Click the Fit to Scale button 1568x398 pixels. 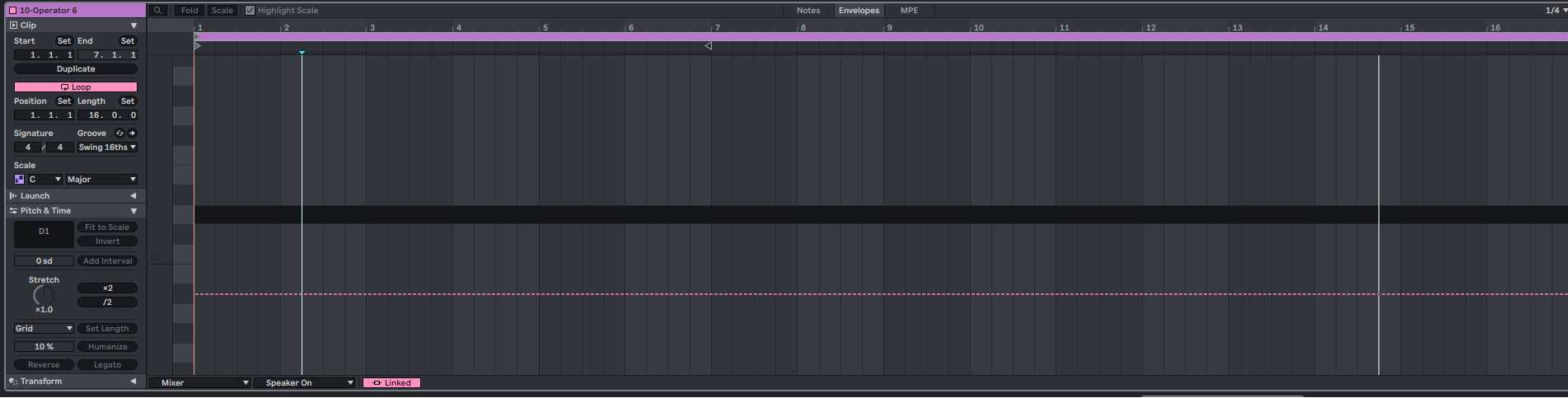point(107,227)
